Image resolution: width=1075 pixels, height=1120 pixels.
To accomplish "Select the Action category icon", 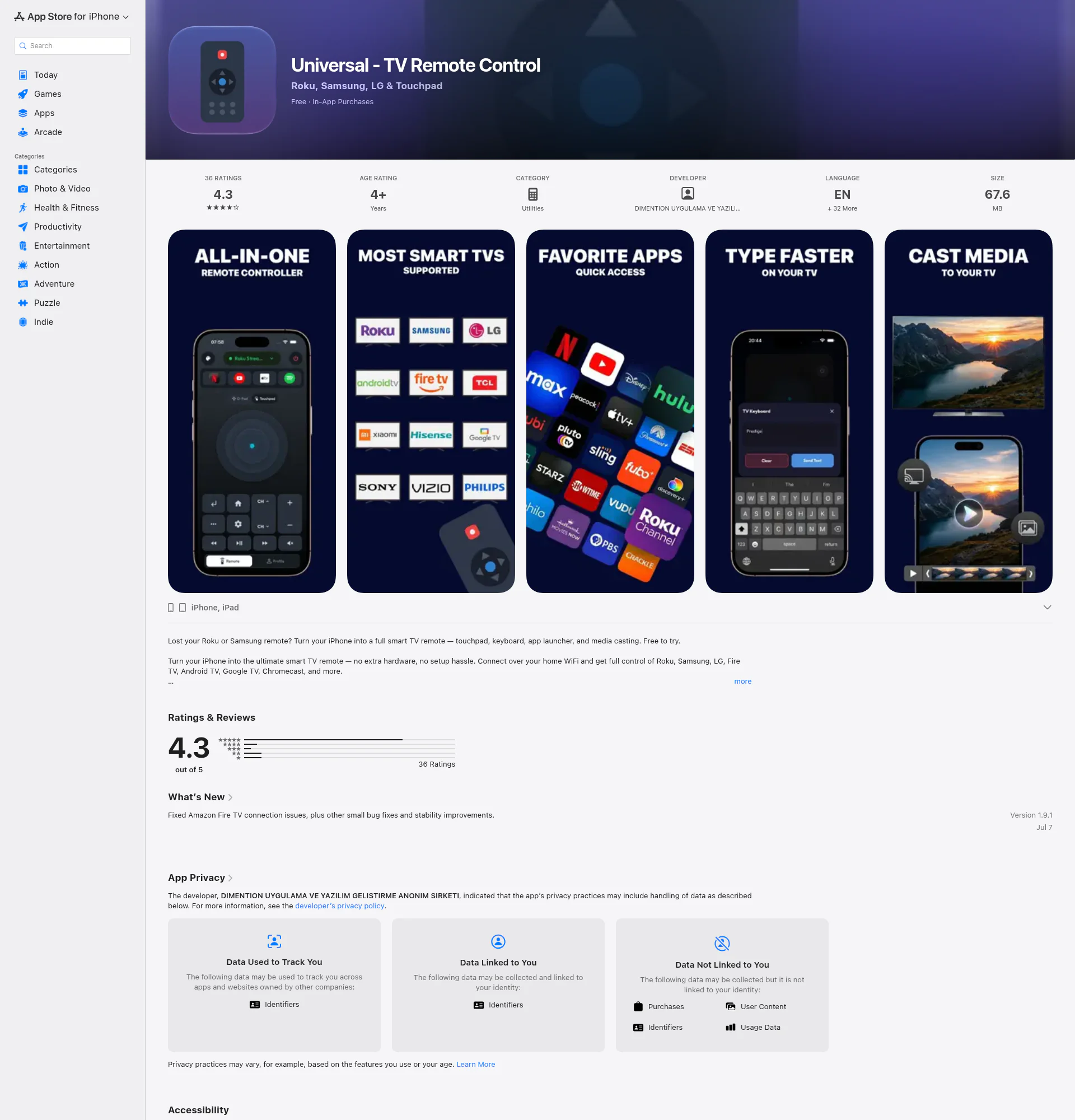I will (23, 264).
